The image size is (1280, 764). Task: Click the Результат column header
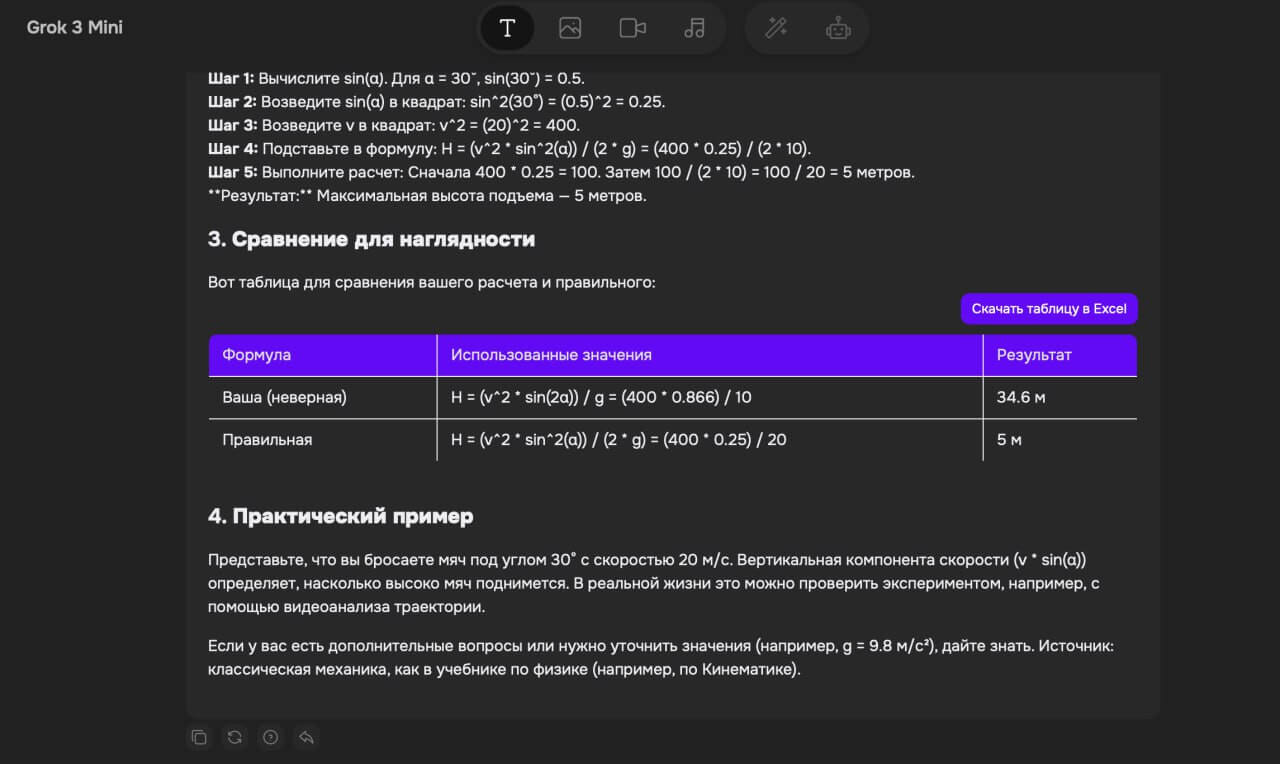pyautogui.click(x=1034, y=355)
